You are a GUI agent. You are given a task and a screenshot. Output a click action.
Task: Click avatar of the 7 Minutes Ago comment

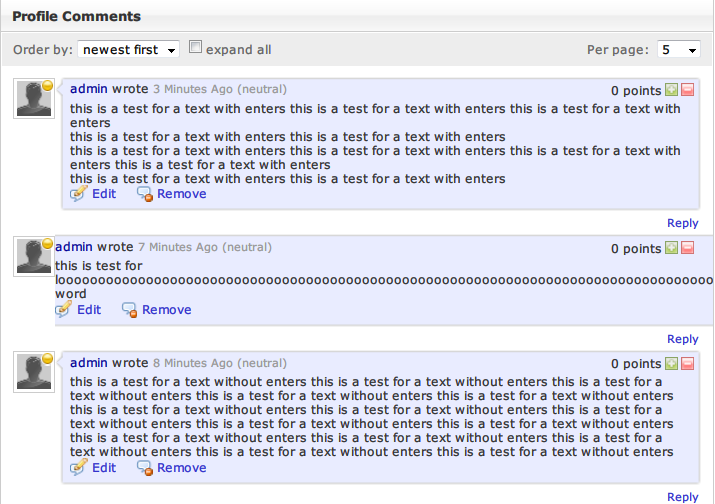34,256
